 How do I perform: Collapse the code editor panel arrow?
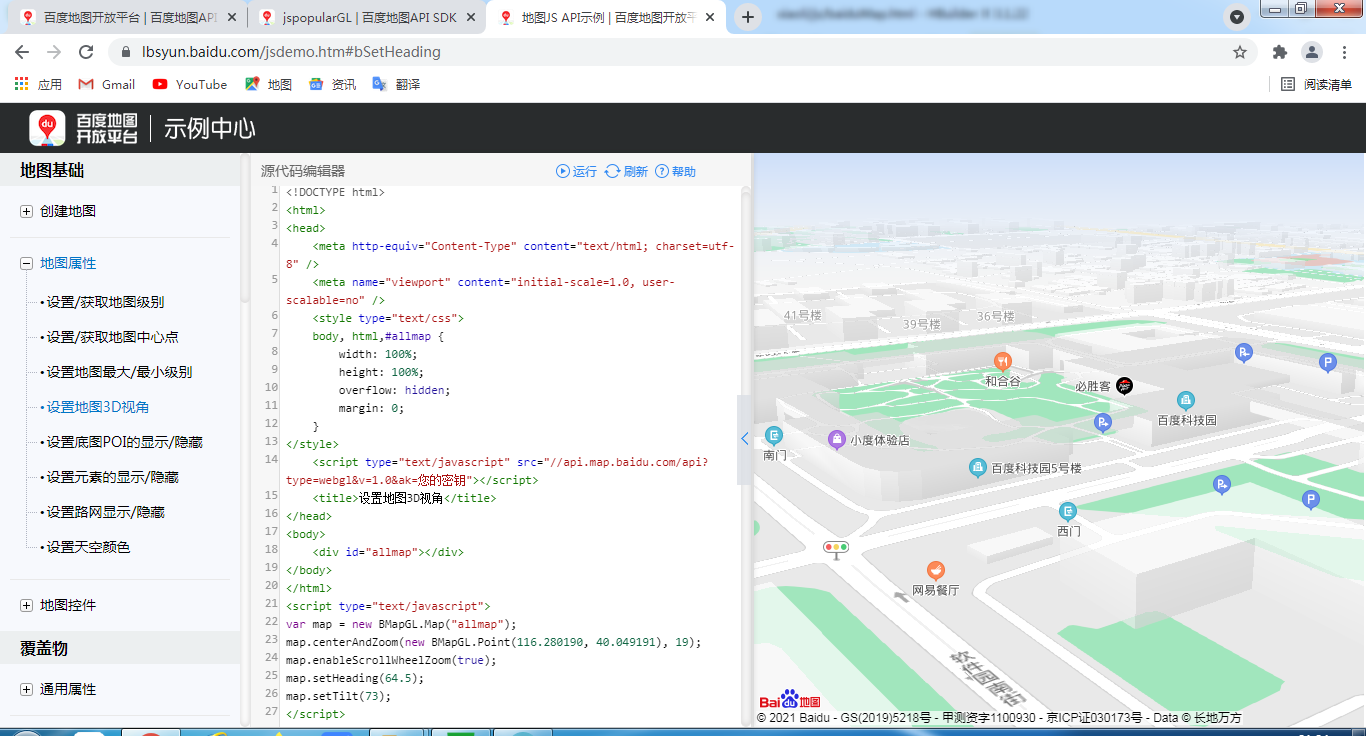click(x=744, y=439)
